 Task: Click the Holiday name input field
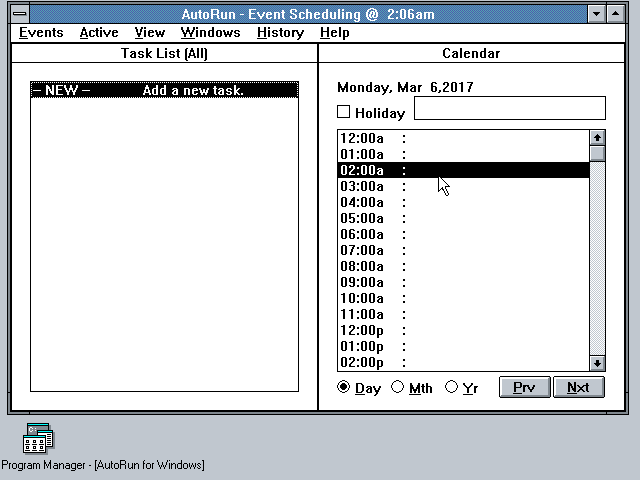tap(510, 108)
